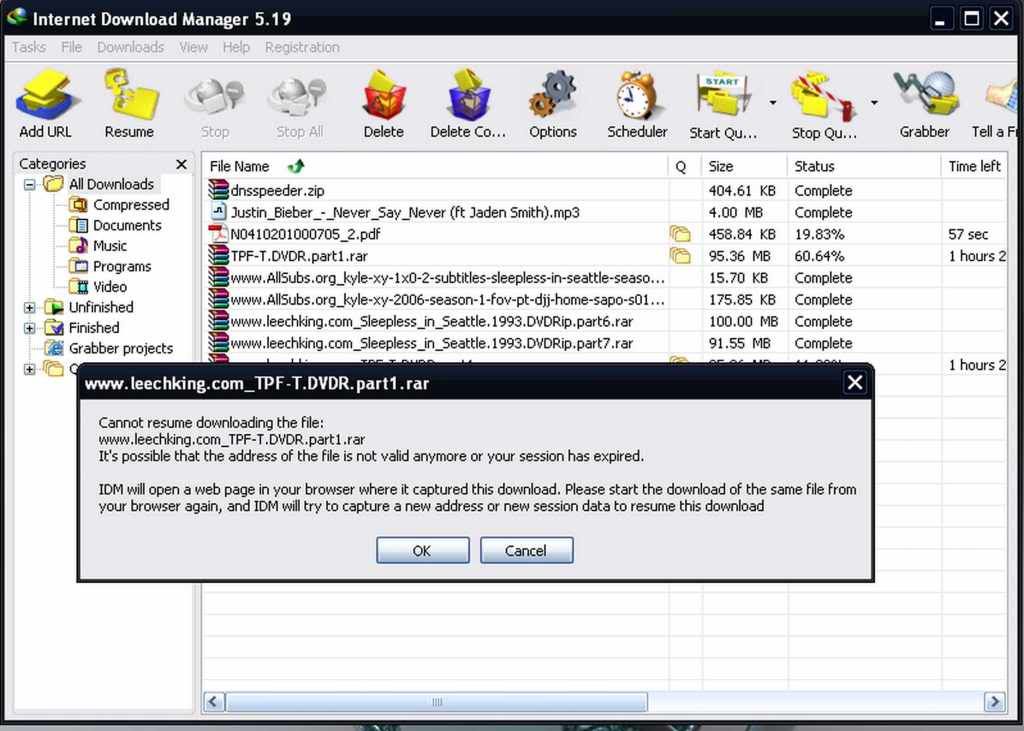Image resolution: width=1024 pixels, height=731 pixels.
Task: Select the Video category icon
Action: pyautogui.click(x=78, y=287)
